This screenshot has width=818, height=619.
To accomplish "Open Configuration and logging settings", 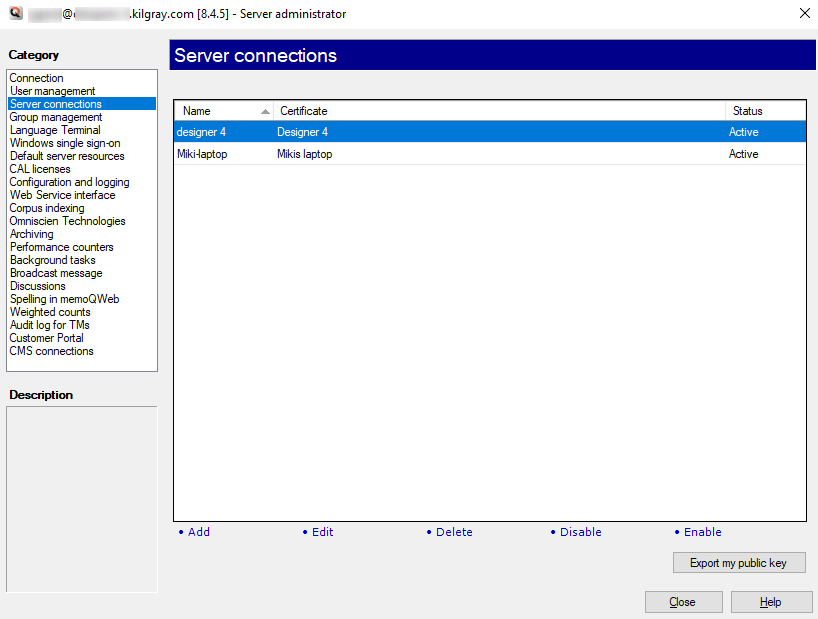I will [68, 181].
